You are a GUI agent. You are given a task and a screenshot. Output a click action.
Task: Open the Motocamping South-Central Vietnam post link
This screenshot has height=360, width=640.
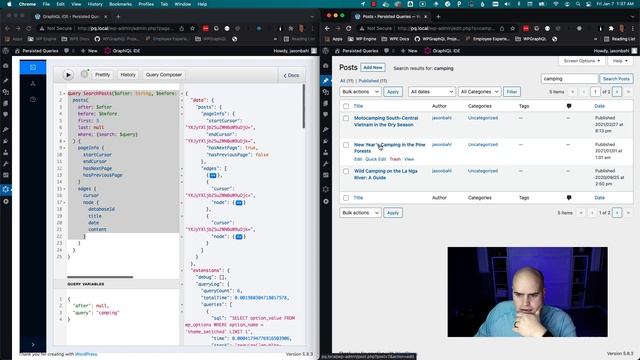coord(386,121)
